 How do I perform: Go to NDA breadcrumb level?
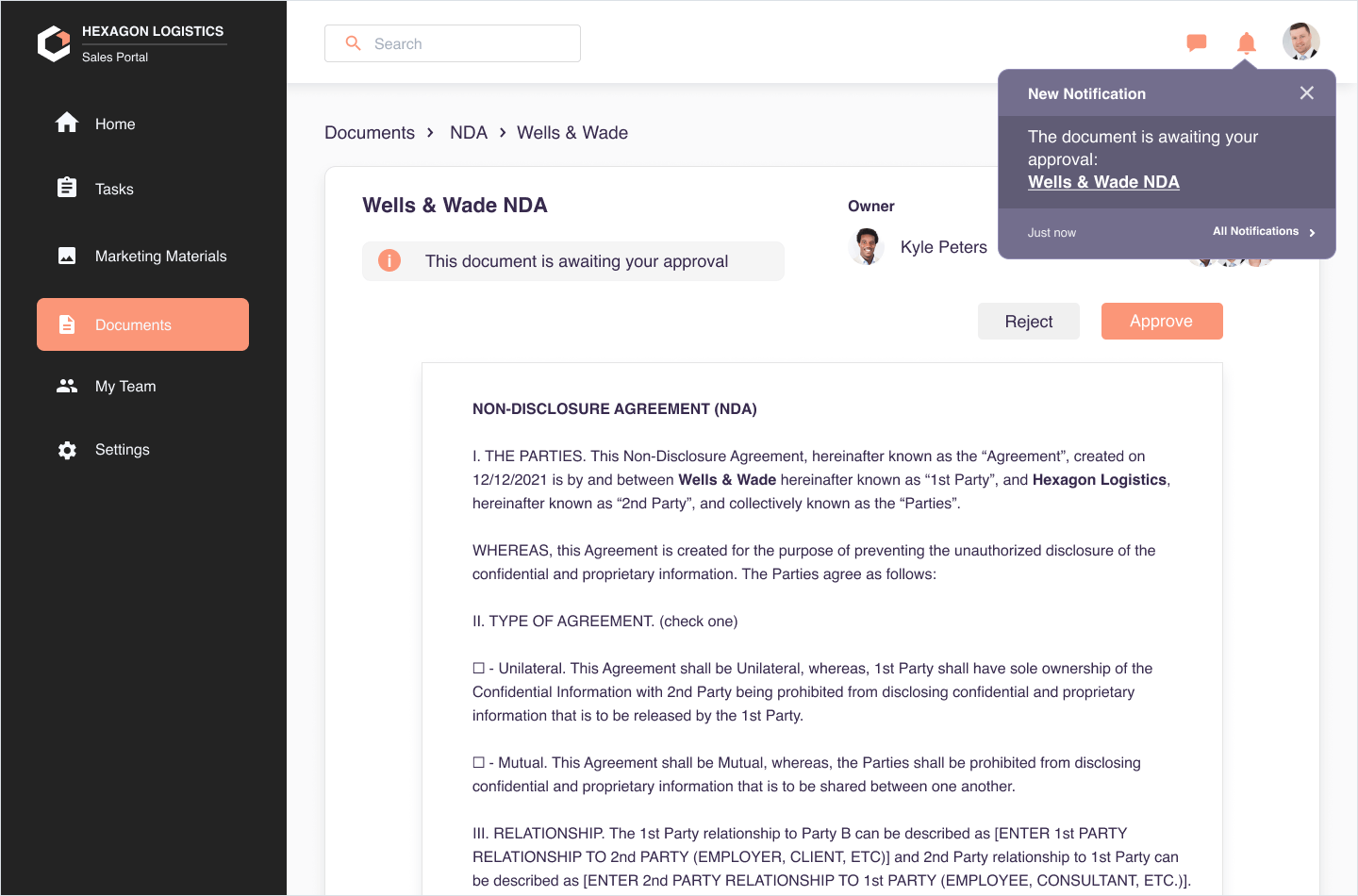pos(468,133)
